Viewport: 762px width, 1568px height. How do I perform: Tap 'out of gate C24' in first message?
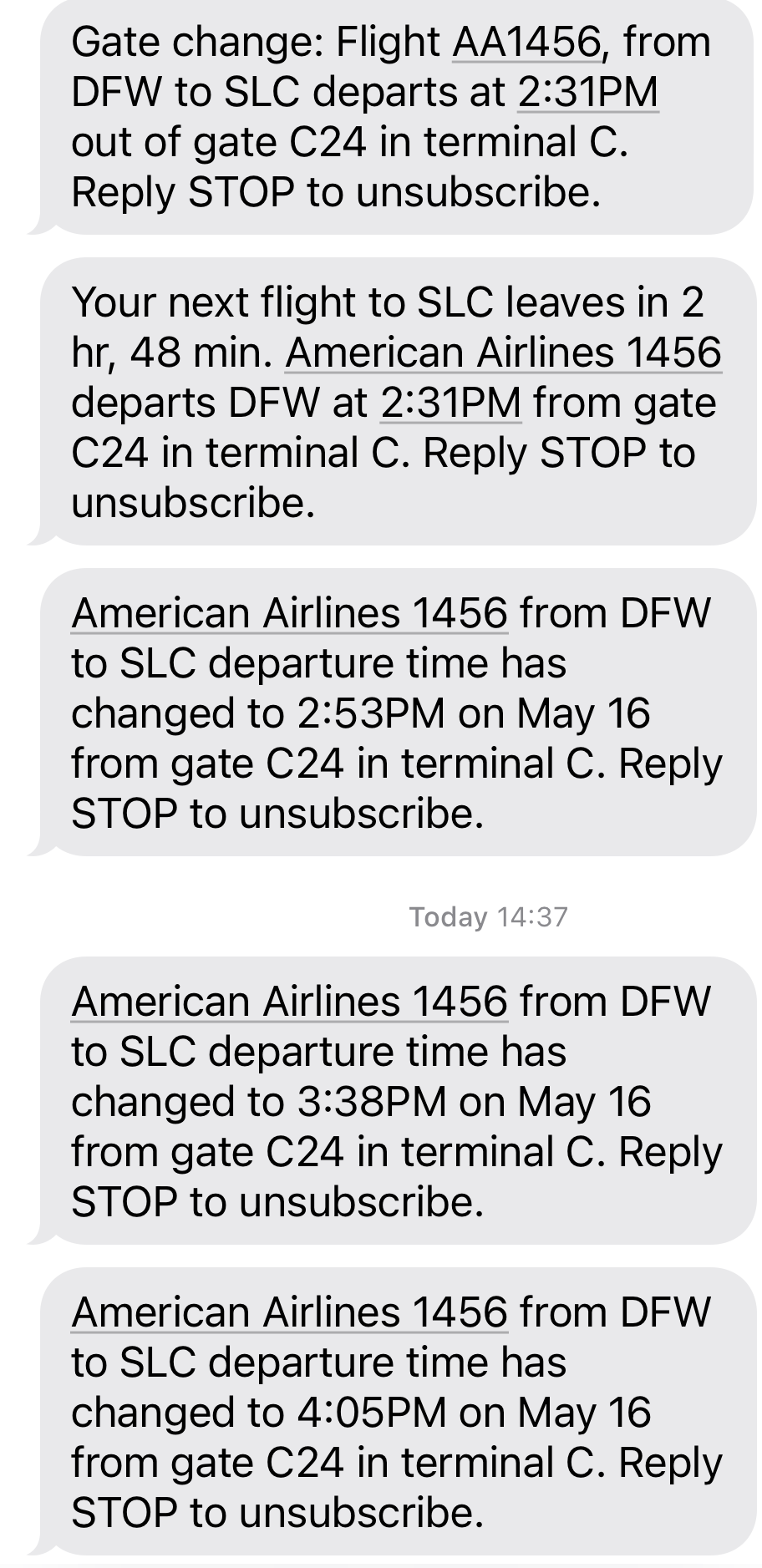pyautogui.click(x=219, y=142)
